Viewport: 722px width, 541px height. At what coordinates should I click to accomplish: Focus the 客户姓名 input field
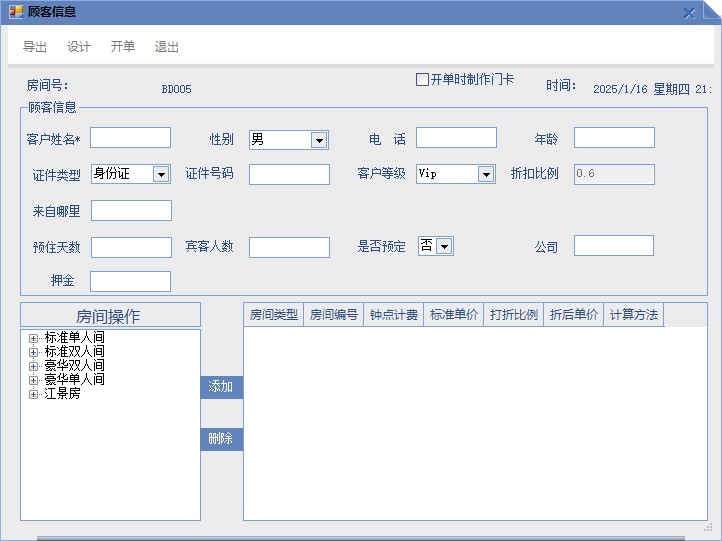[x=130, y=138]
